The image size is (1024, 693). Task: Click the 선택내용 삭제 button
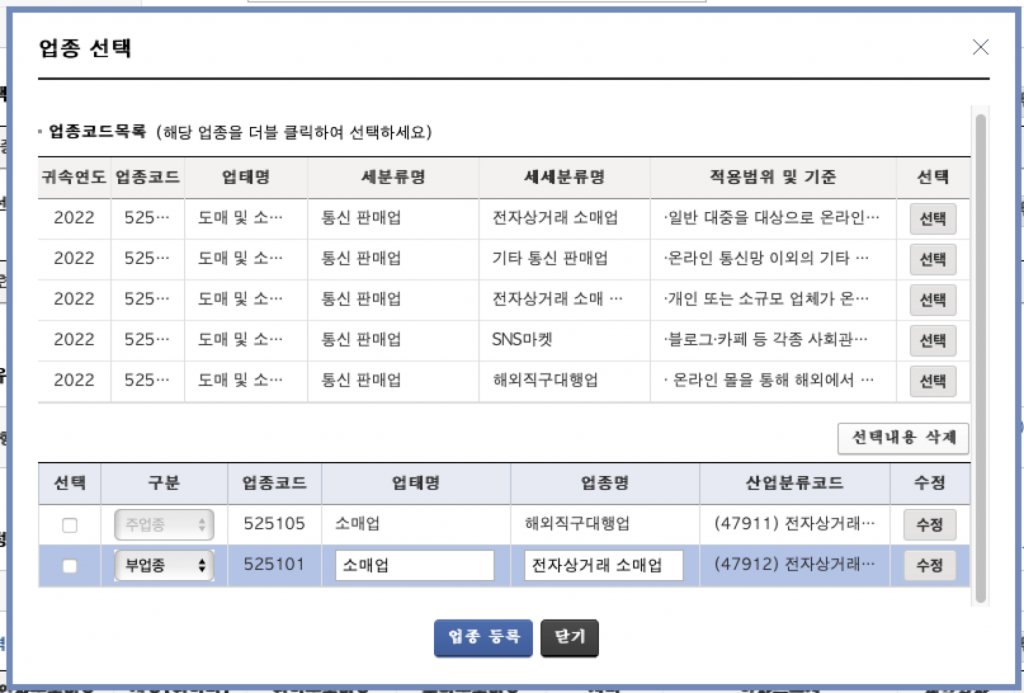(x=903, y=438)
